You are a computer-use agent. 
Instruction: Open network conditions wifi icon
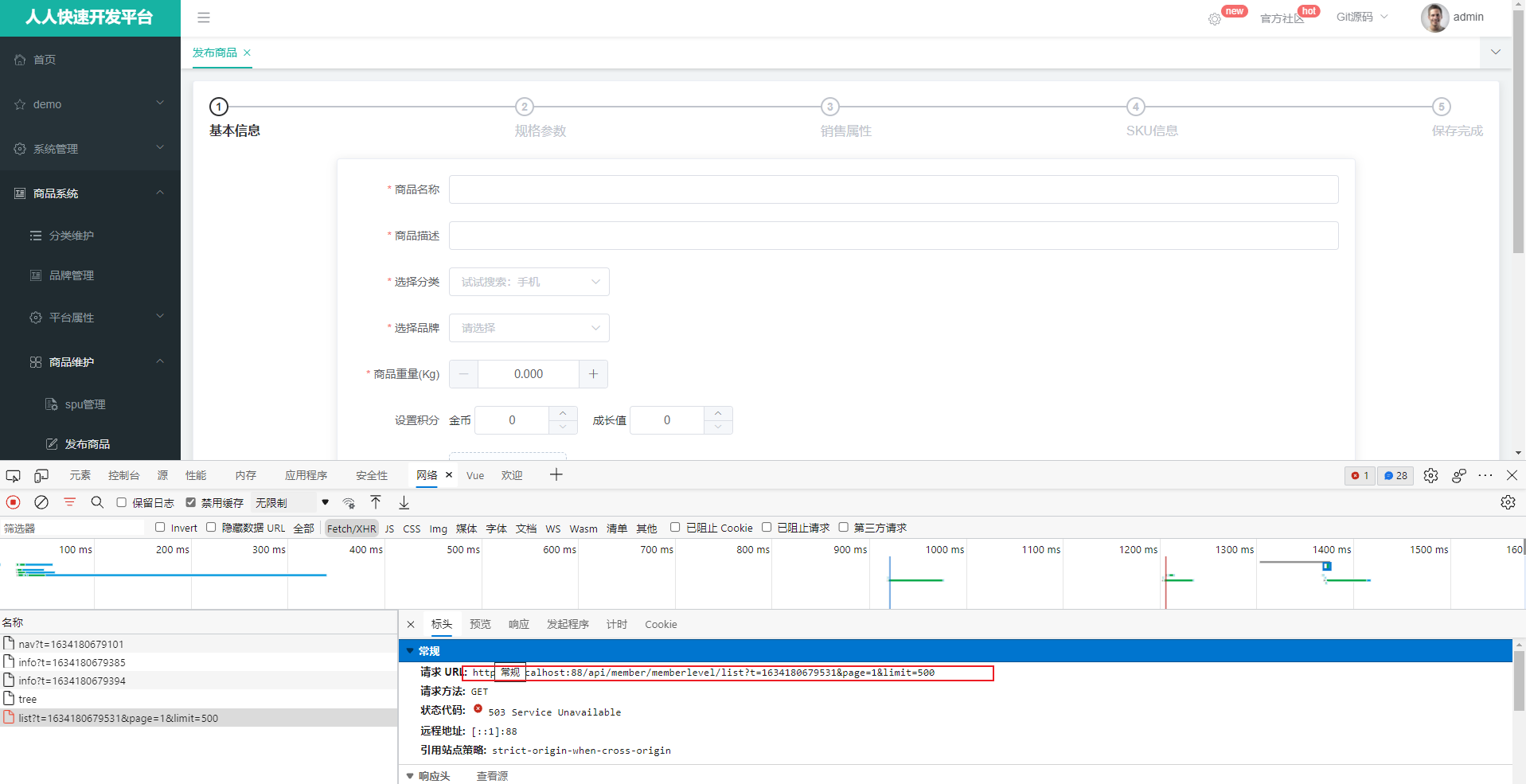[x=349, y=503]
